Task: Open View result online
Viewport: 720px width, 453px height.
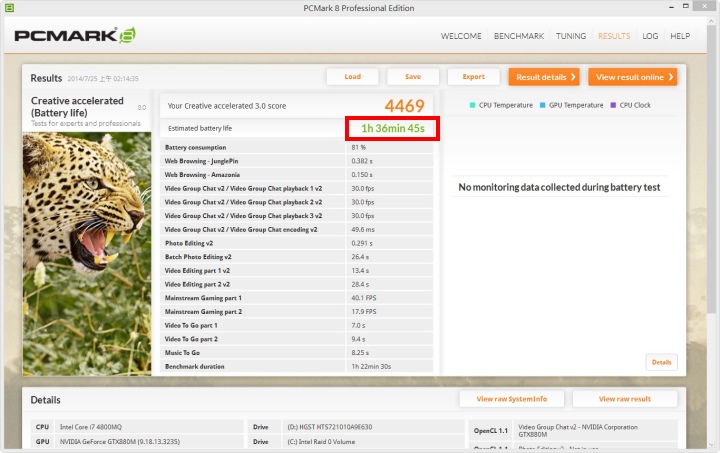Action: pos(634,77)
